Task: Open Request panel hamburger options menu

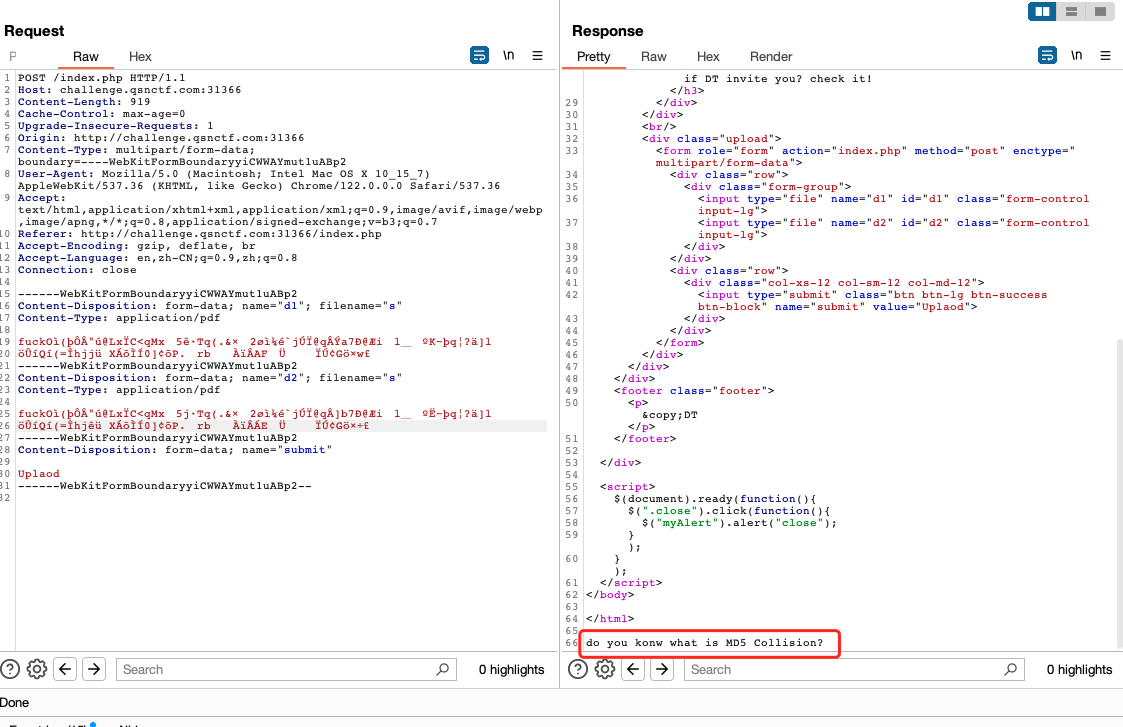Action: (537, 56)
